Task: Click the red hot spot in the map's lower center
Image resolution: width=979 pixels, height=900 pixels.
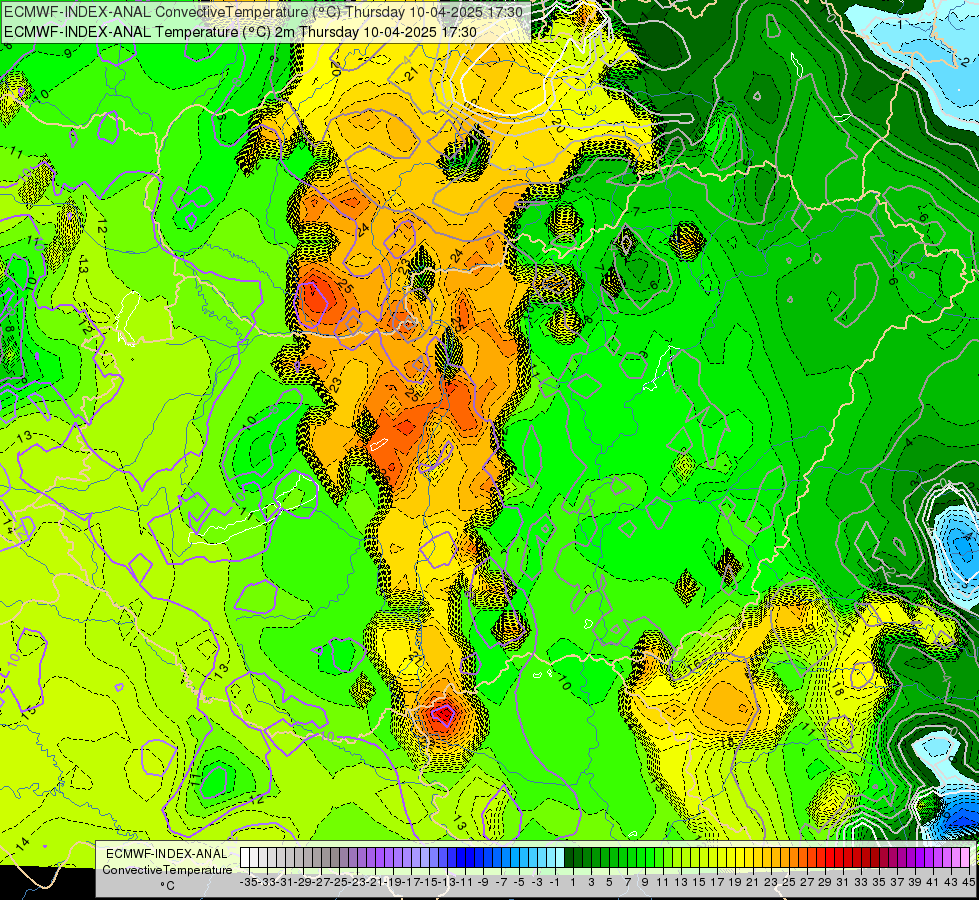Action: (444, 713)
